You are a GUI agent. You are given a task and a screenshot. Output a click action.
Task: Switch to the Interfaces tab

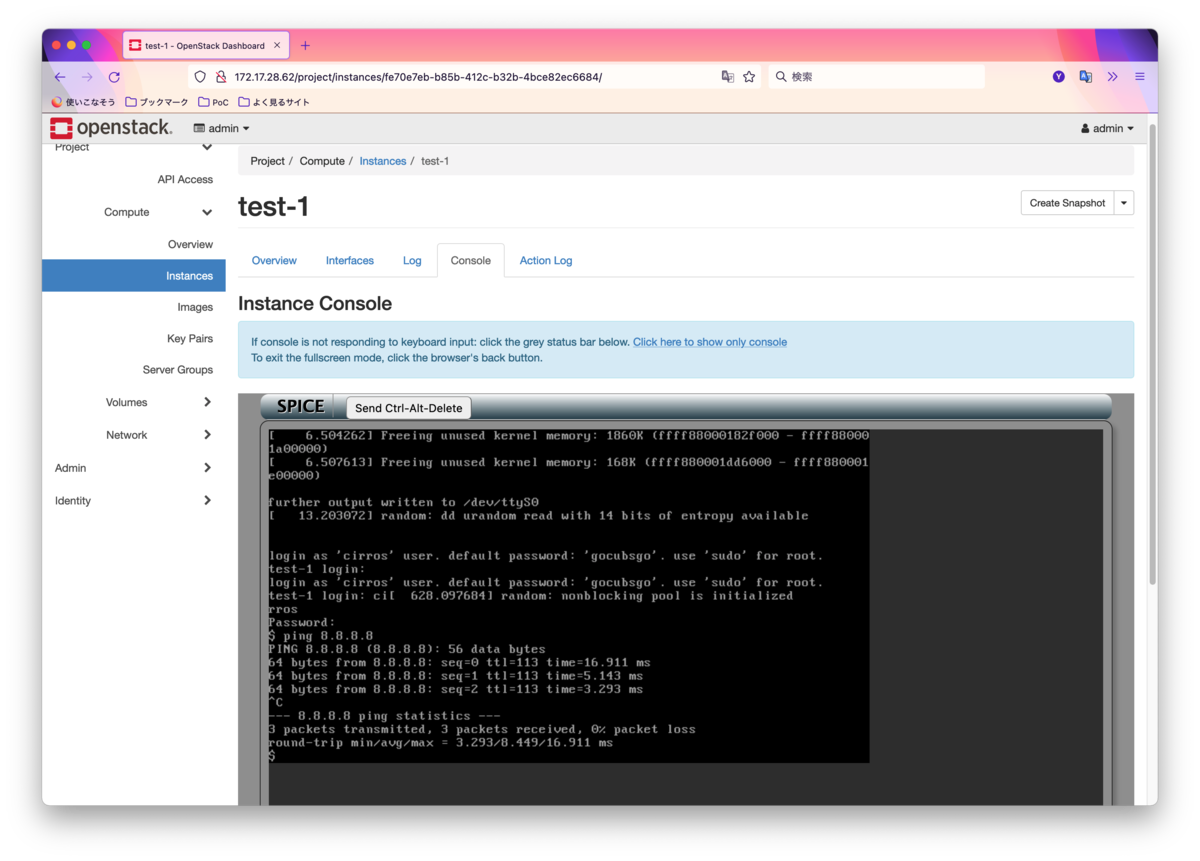pos(349,260)
